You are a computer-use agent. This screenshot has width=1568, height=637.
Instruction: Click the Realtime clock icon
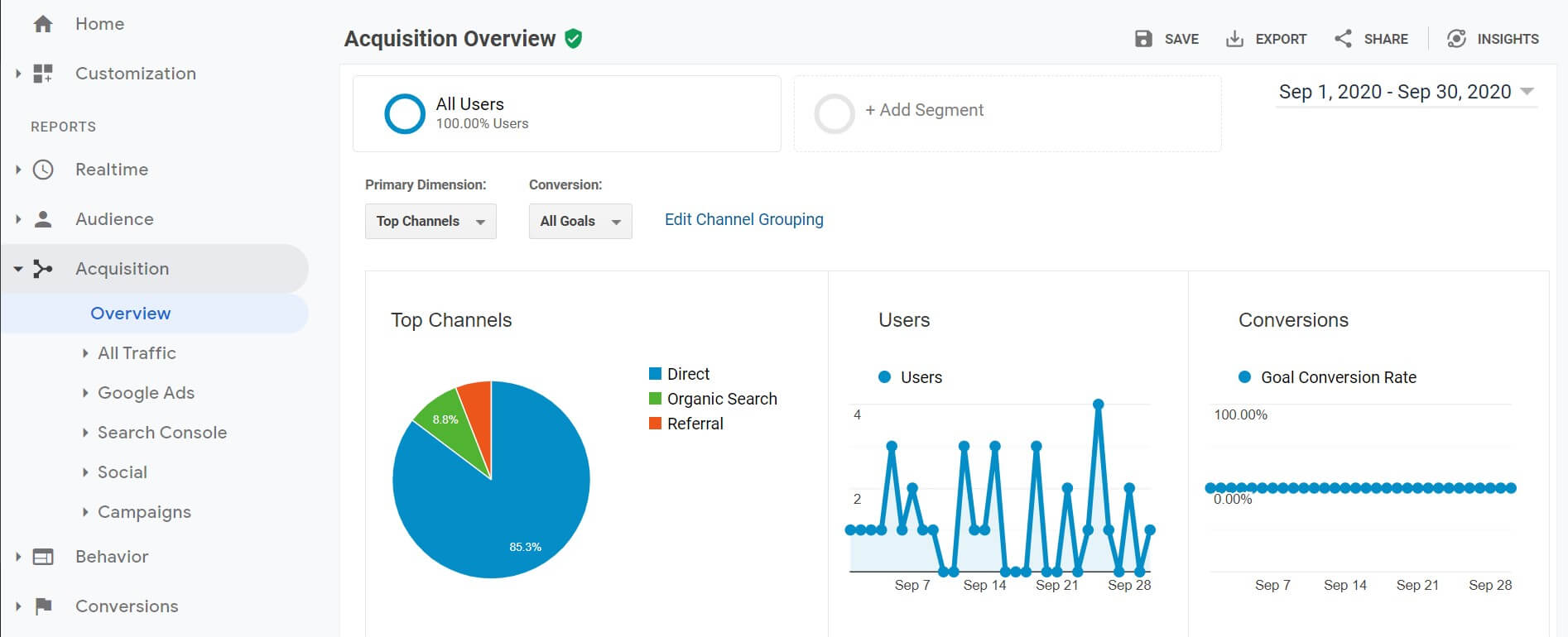pos(43,170)
